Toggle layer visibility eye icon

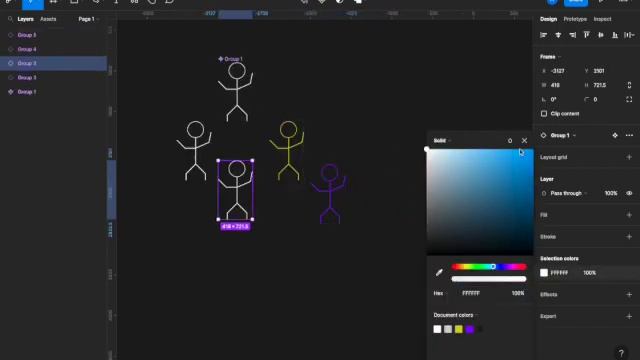(x=629, y=193)
